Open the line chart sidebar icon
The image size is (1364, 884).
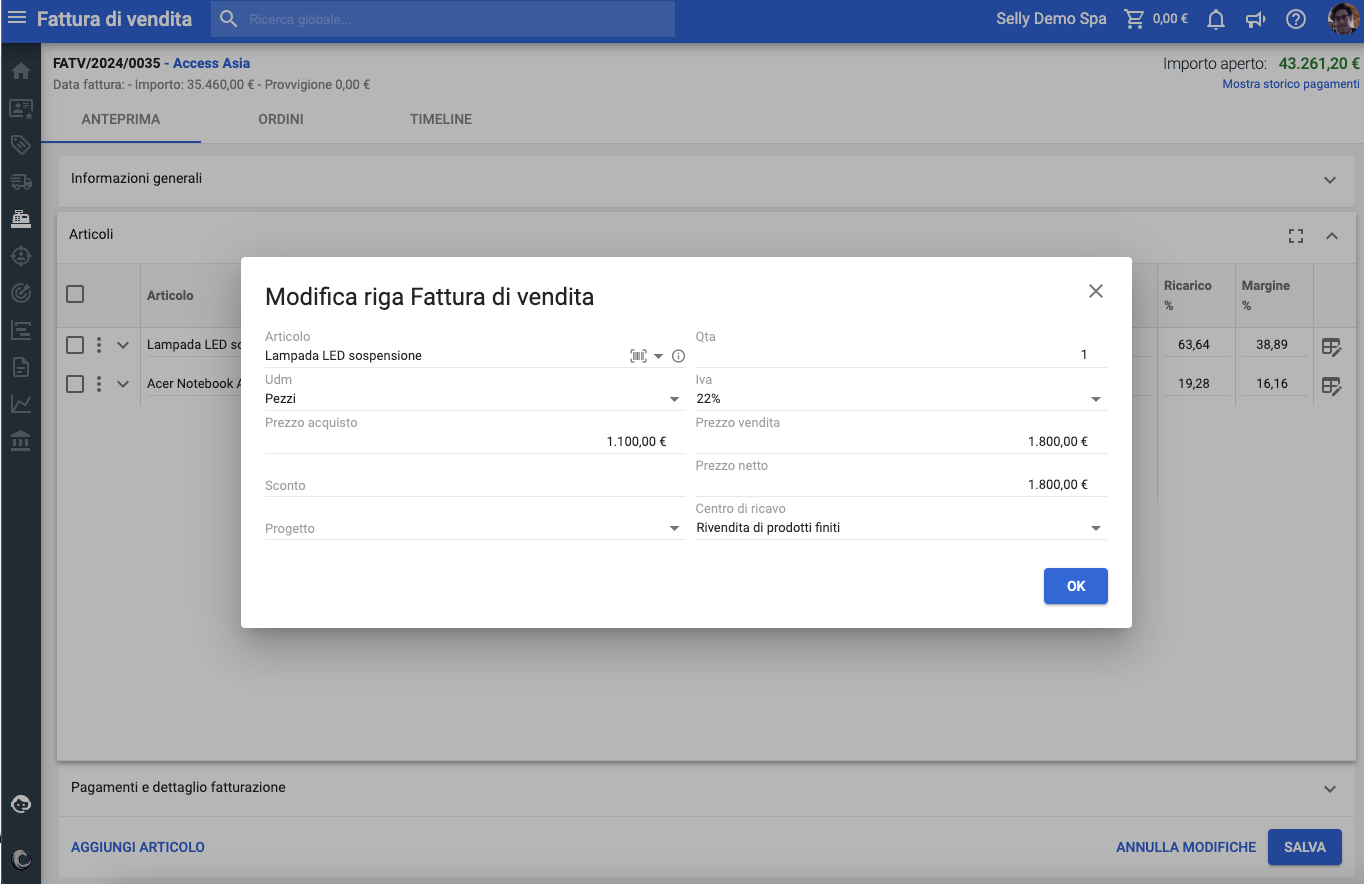(20, 403)
